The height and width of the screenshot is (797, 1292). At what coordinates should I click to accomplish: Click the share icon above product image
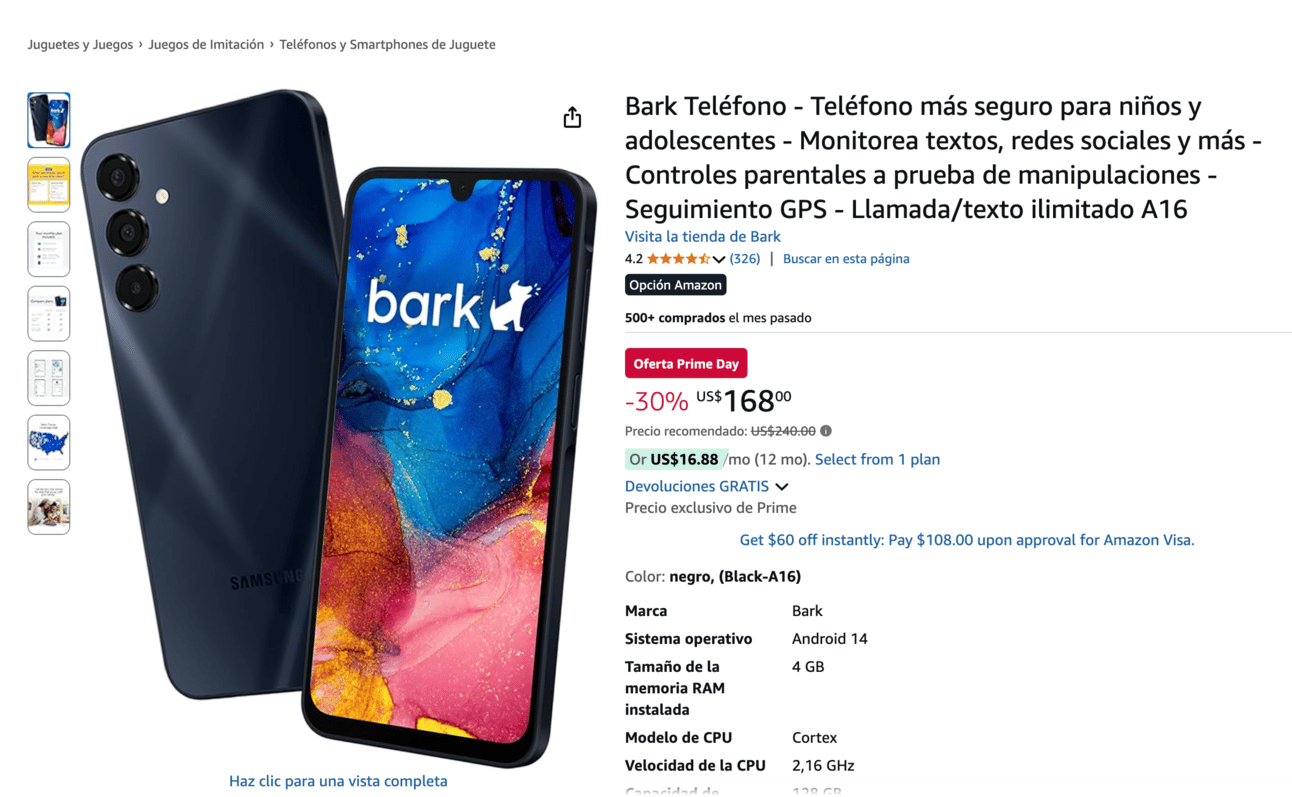[x=572, y=118]
